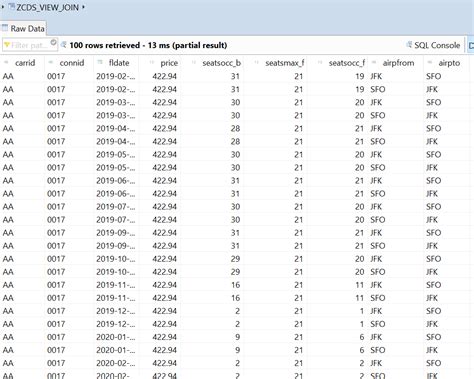
Task: Select price 422.94 in 2019-07 JFK-departure row
Action: click(x=164, y=207)
